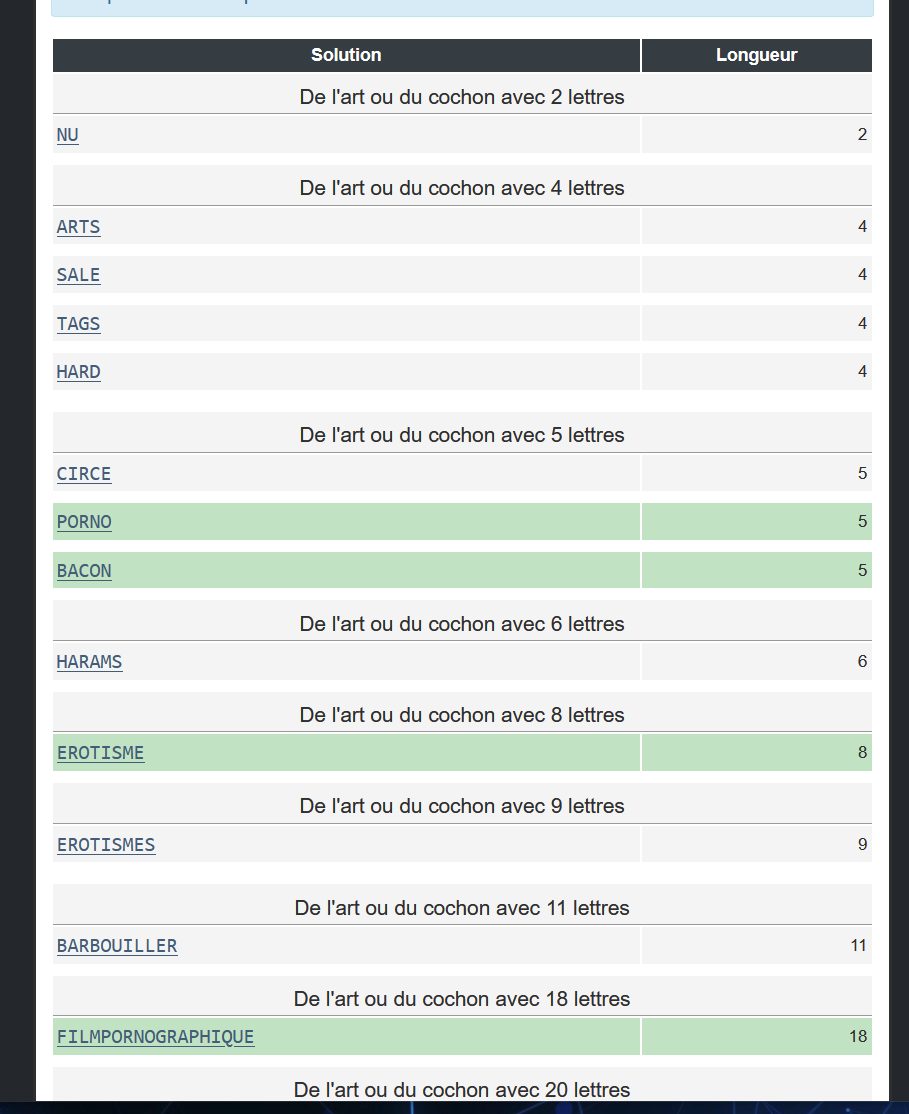Open the SALE solution link
The image size is (909, 1114).
pyautogui.click(x=78, y=275)
